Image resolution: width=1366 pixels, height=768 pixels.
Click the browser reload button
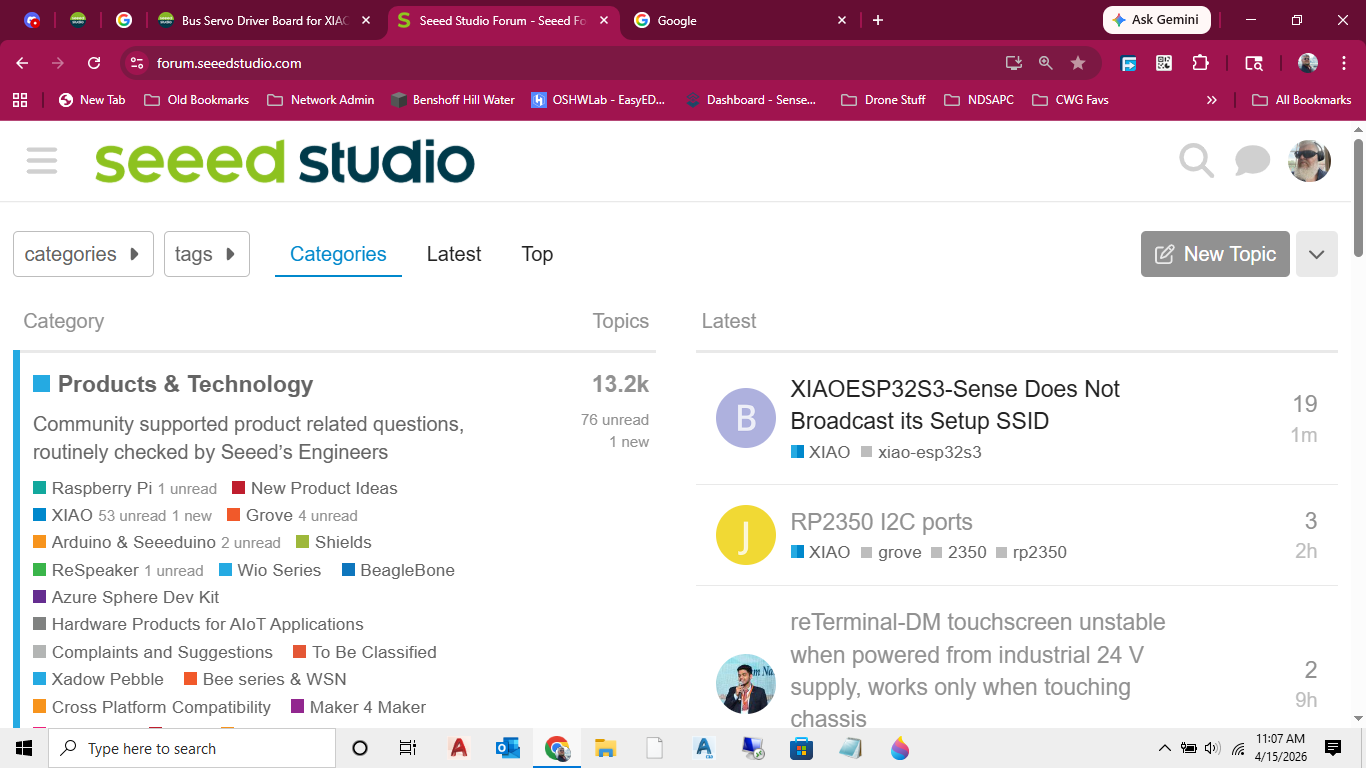[x=94, y=63]
